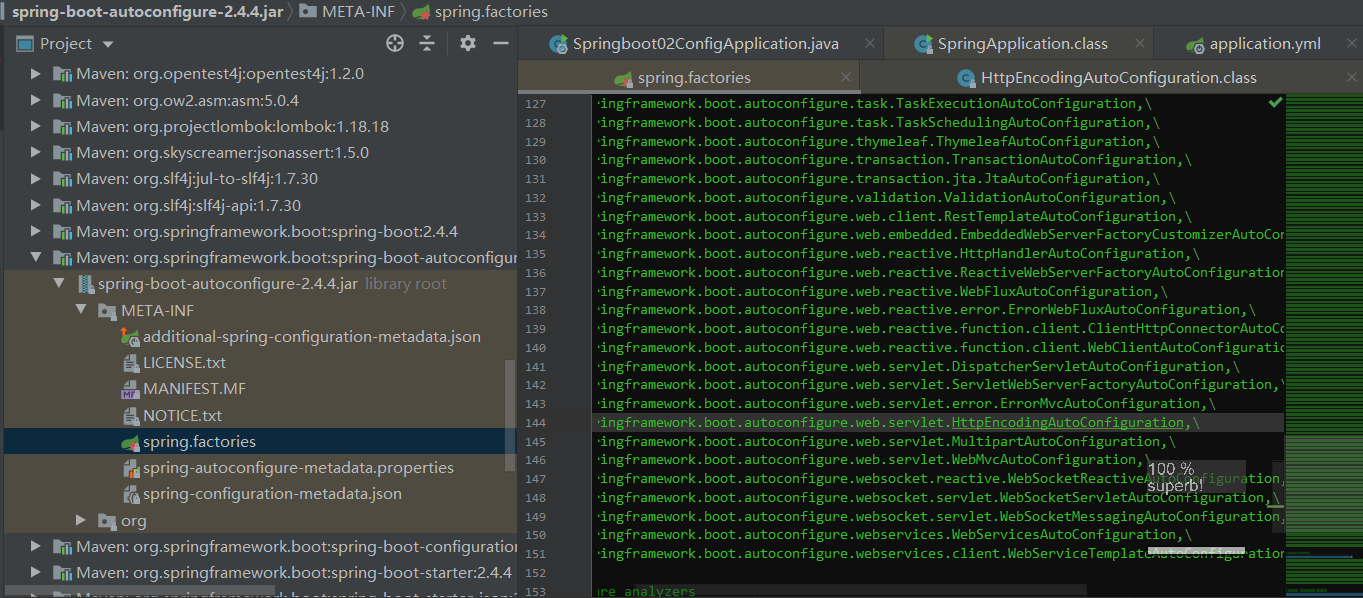This screenshot has width=1363, height=598.
Task: Click the ErrorMvcAutoConfiguration line
Action: tap(905, 404)
